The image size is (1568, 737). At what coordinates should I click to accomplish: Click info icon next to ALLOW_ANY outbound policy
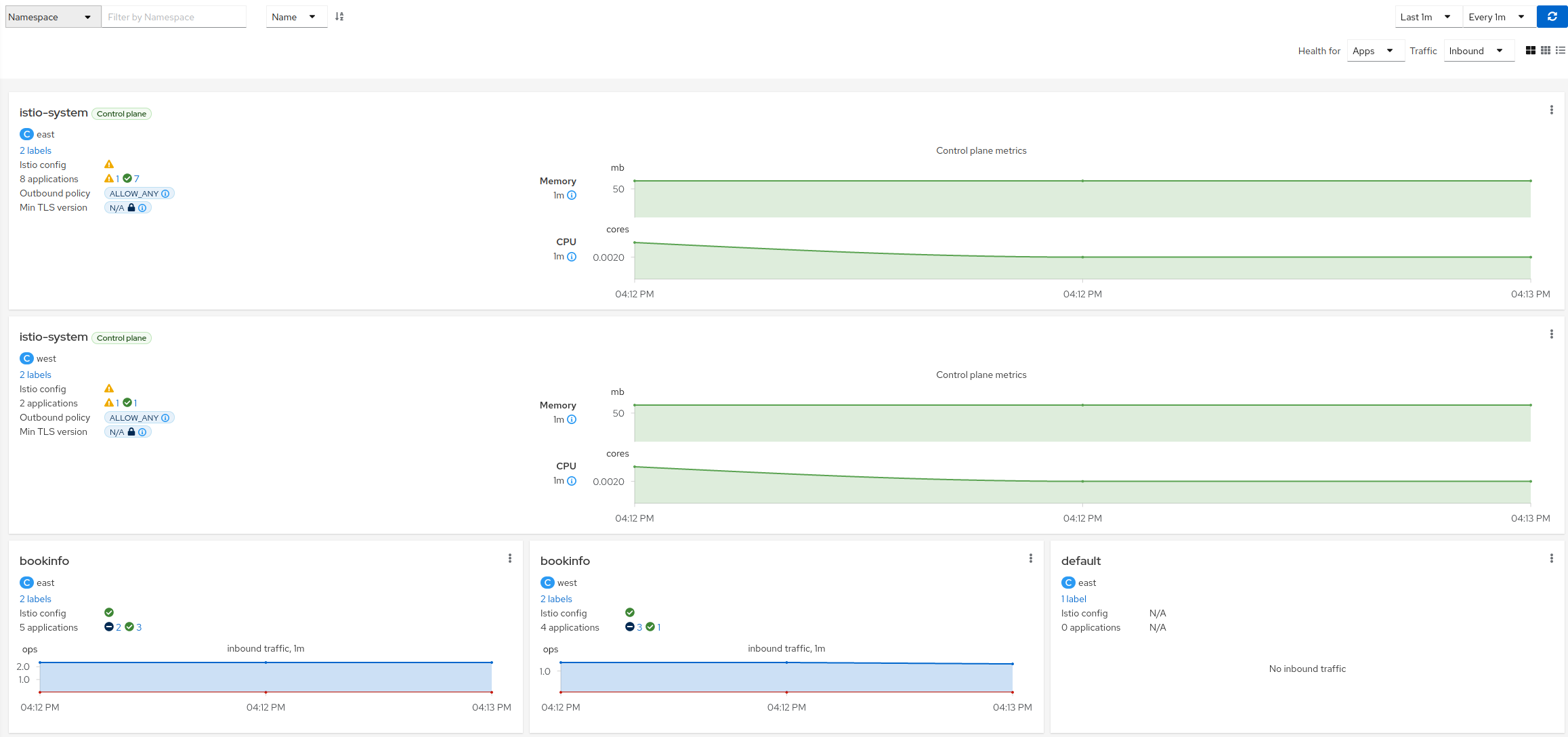165,193
